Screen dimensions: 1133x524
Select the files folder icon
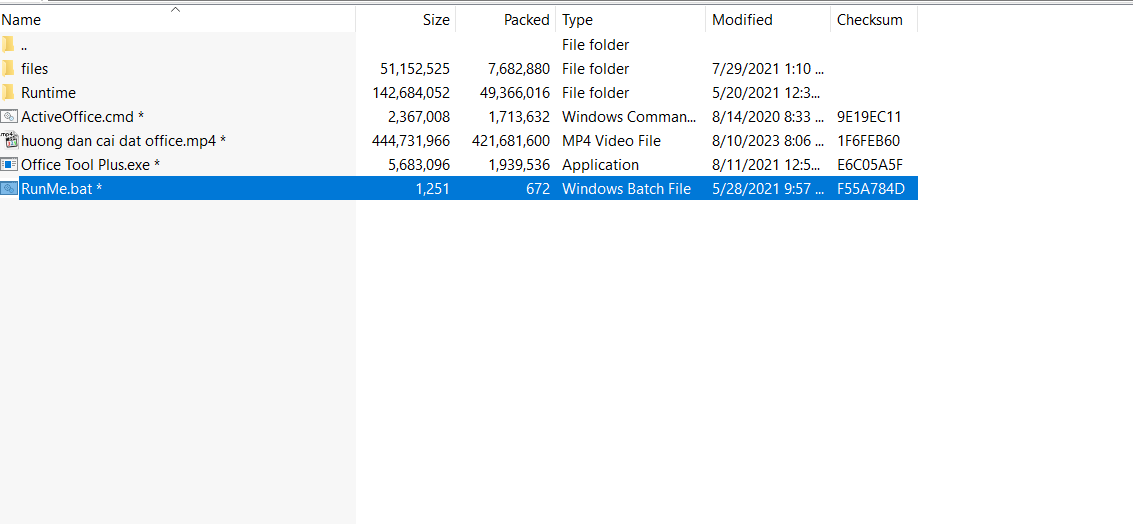pyautogui.click(x=8, y=69)
